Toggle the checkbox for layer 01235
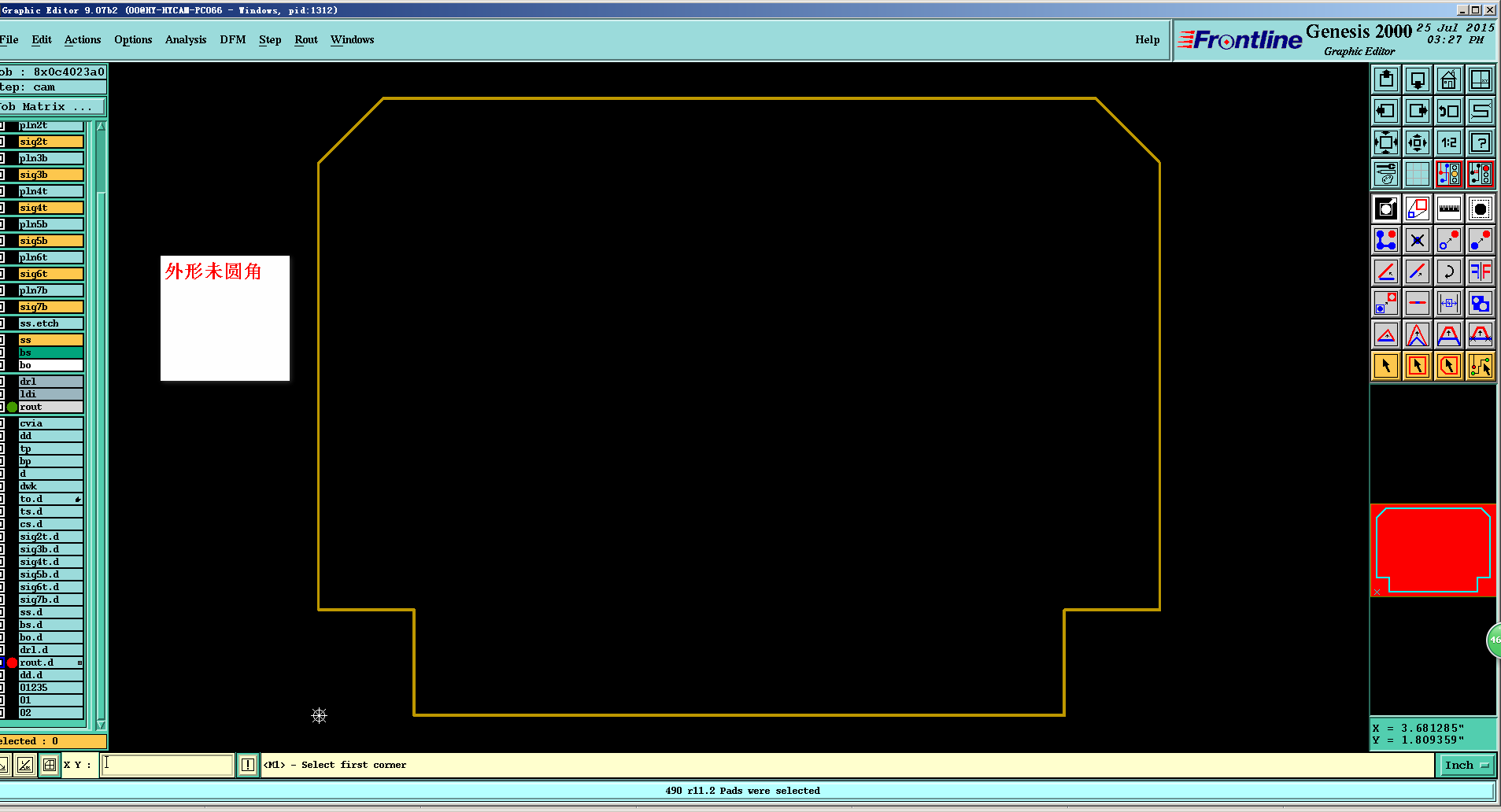This screenshot has height=812, width=1501. coord(2,688)
